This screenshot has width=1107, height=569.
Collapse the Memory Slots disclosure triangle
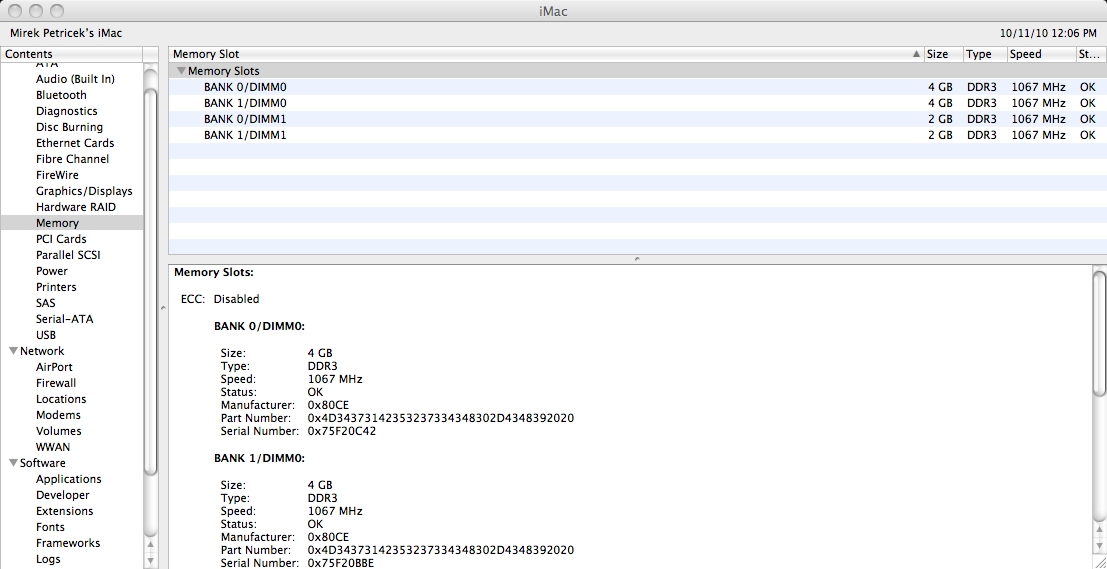(x=181, y=71)
